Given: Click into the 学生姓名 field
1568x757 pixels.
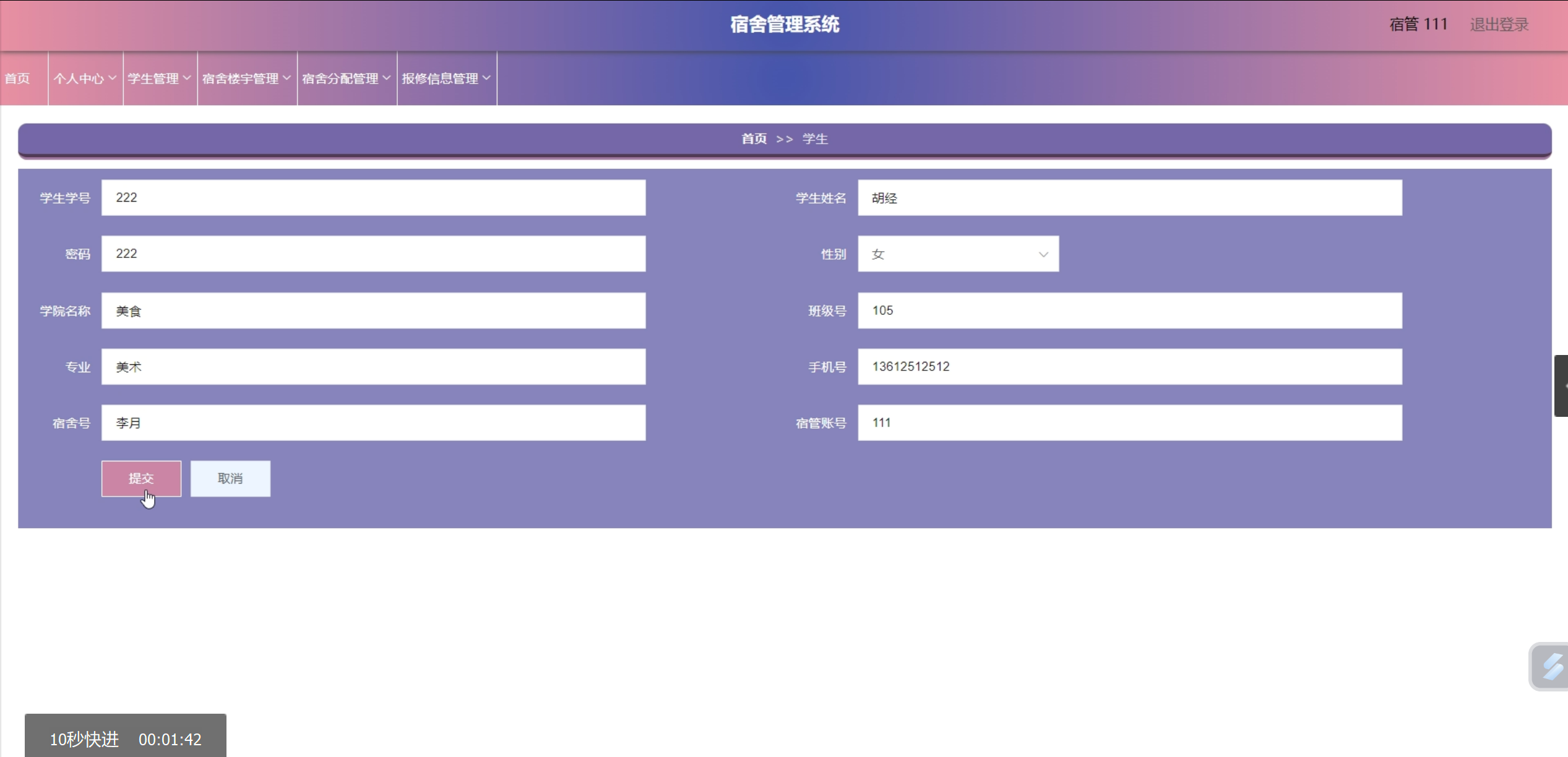Looking at the screenshot, I should (x=1129, y=198).
